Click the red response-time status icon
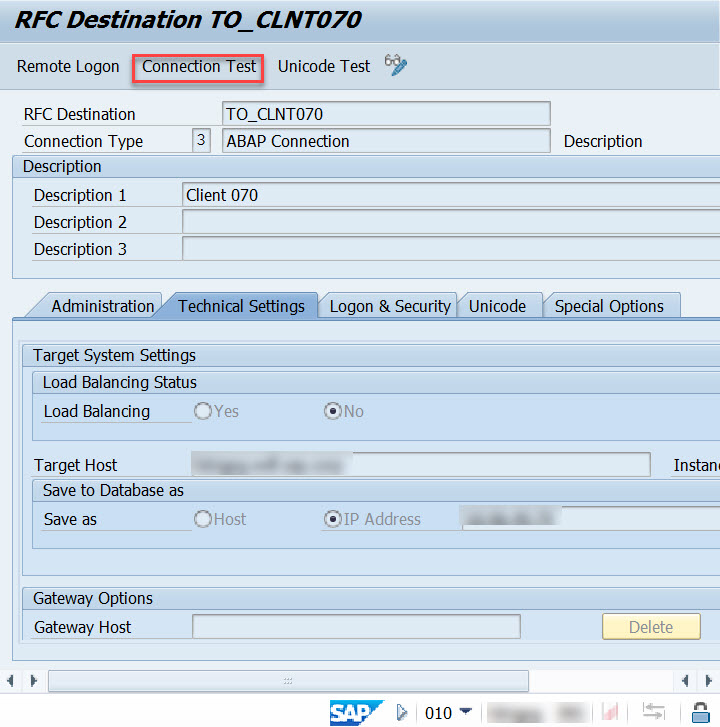 coord(610,712)
